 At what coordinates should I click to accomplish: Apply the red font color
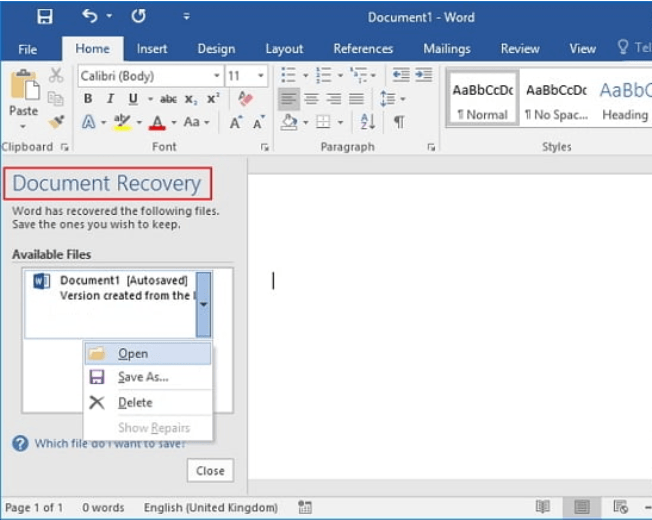157,122
